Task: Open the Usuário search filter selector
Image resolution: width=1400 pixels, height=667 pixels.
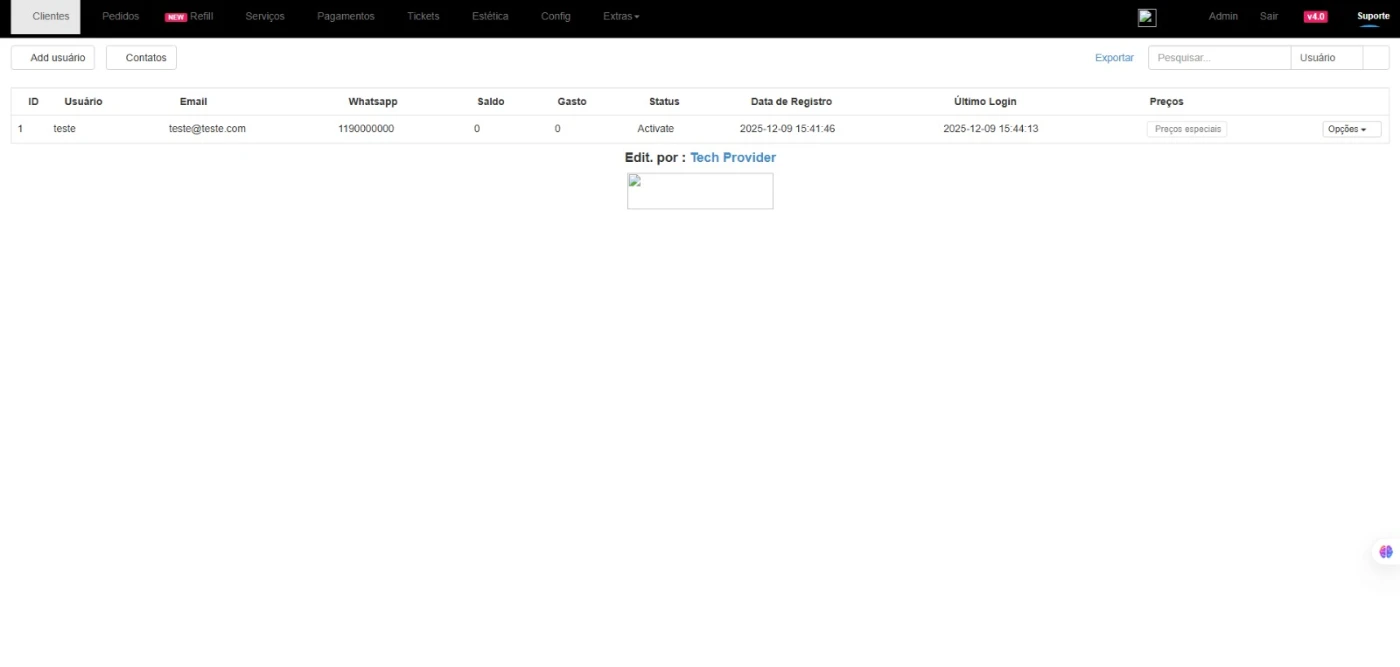Action: (x=1326, y=58)
